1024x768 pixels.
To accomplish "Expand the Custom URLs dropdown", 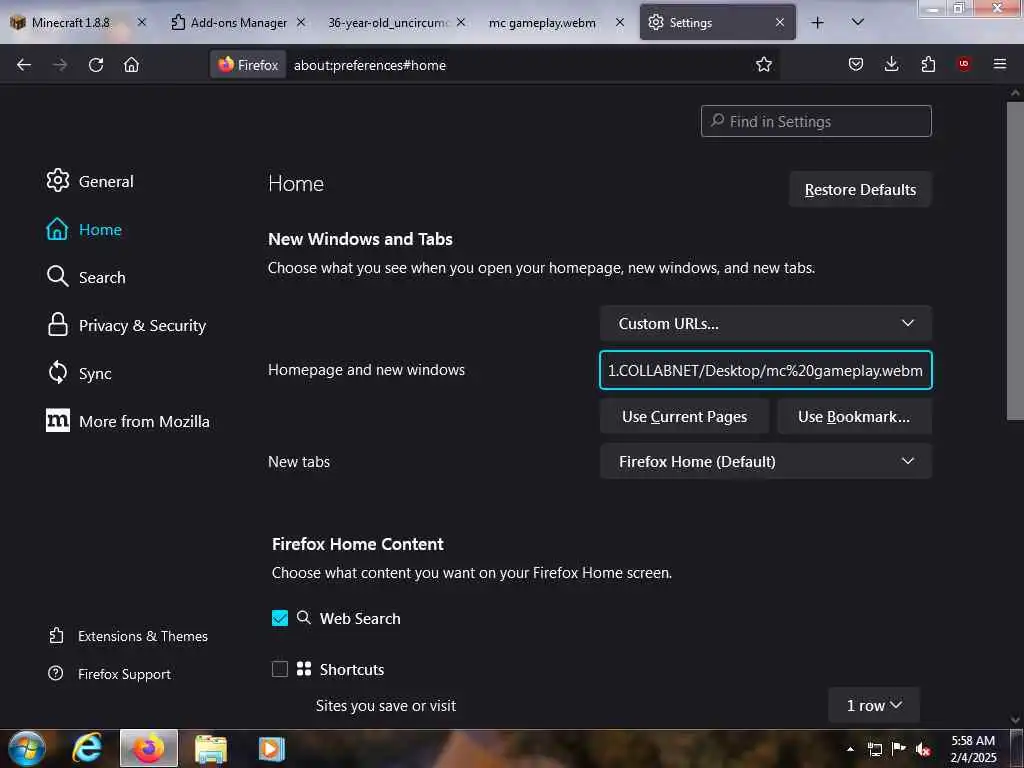I will click(x=765, y=323).
